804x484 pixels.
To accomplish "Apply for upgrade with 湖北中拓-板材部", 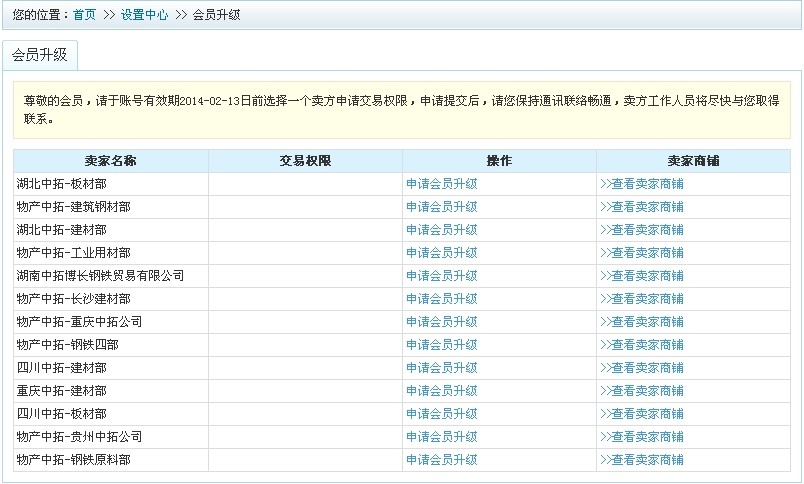I will [x=441, y=183].
